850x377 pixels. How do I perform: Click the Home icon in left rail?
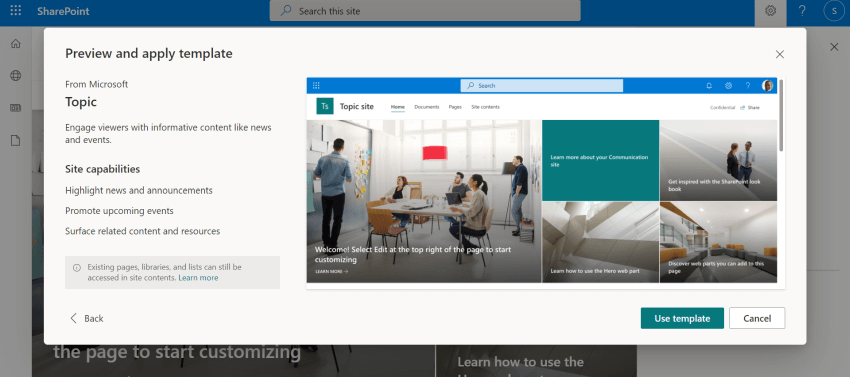(x=16, y=43)
